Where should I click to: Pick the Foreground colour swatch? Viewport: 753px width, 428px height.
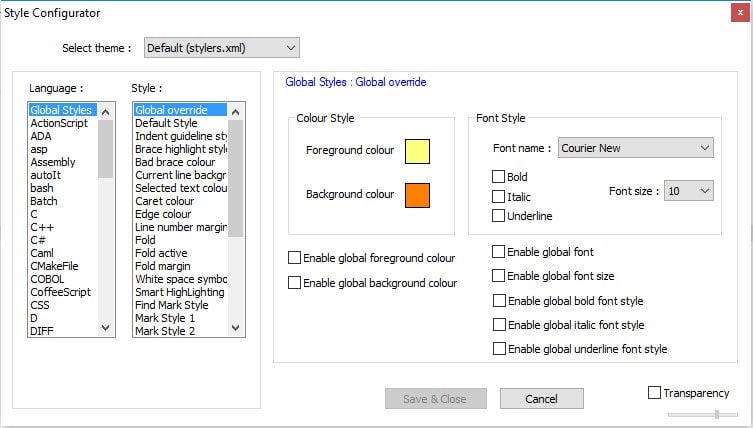[x=417, y=151]
